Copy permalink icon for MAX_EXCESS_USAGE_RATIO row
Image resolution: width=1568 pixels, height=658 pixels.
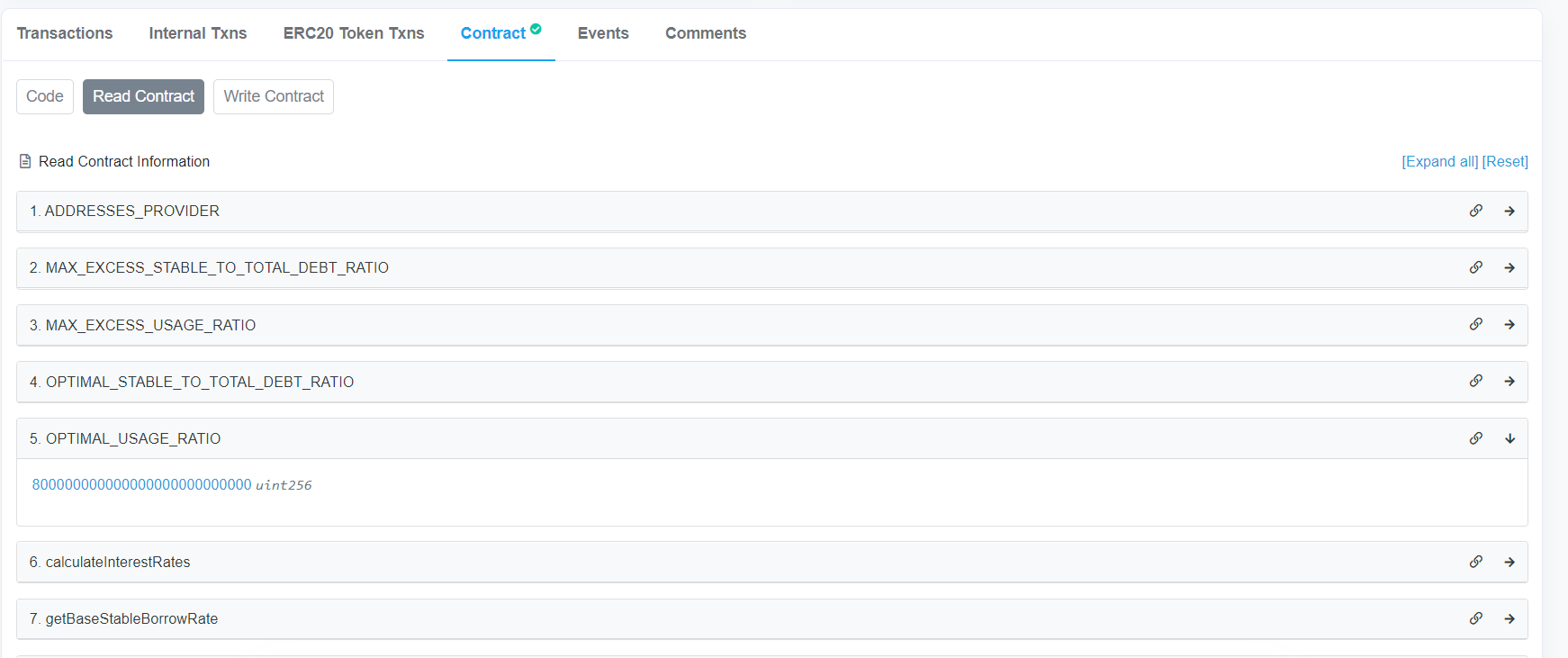(x=1476, y=324)
